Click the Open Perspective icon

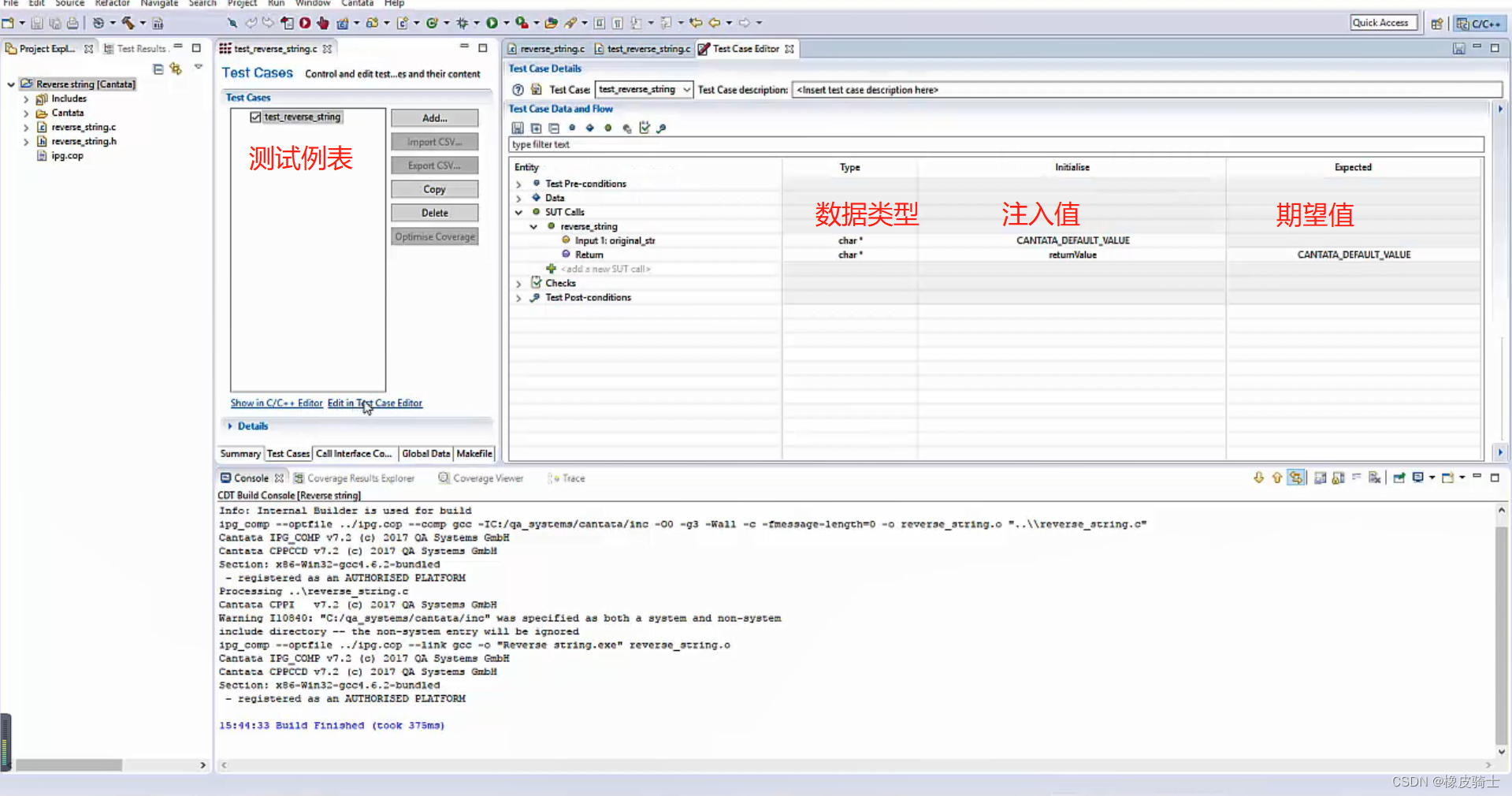pos(1437,24)
